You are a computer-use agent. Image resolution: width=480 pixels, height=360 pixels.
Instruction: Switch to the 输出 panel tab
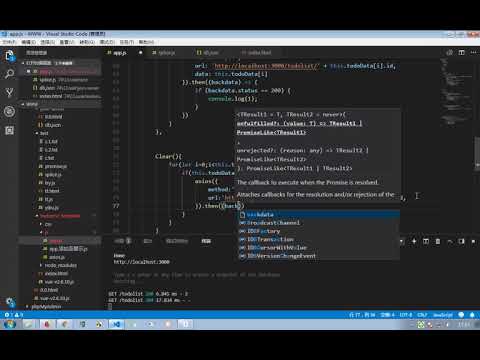(148, 241)
